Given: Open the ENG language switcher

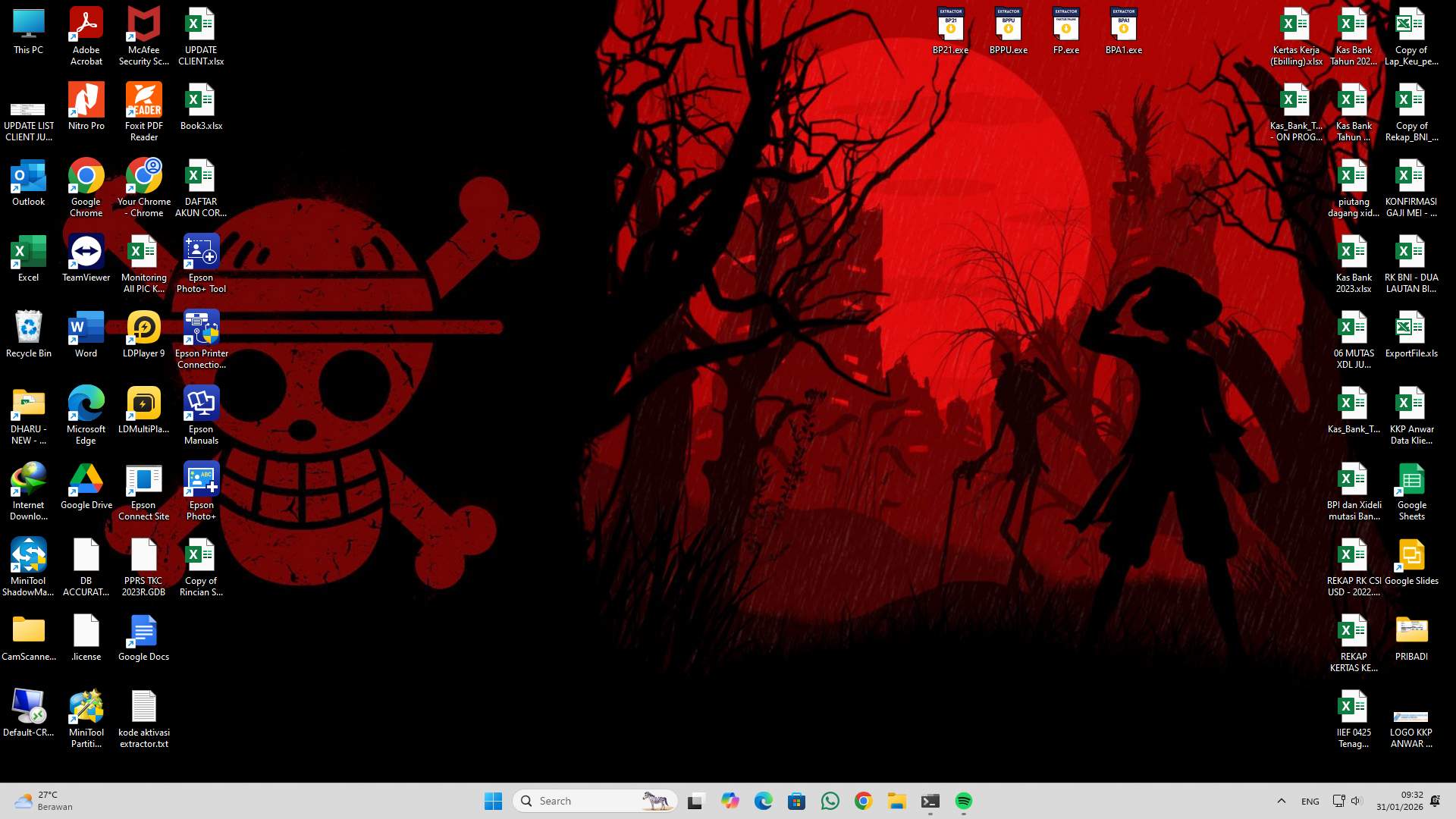Looking at the screenshot, I should tap(1310, 800).
